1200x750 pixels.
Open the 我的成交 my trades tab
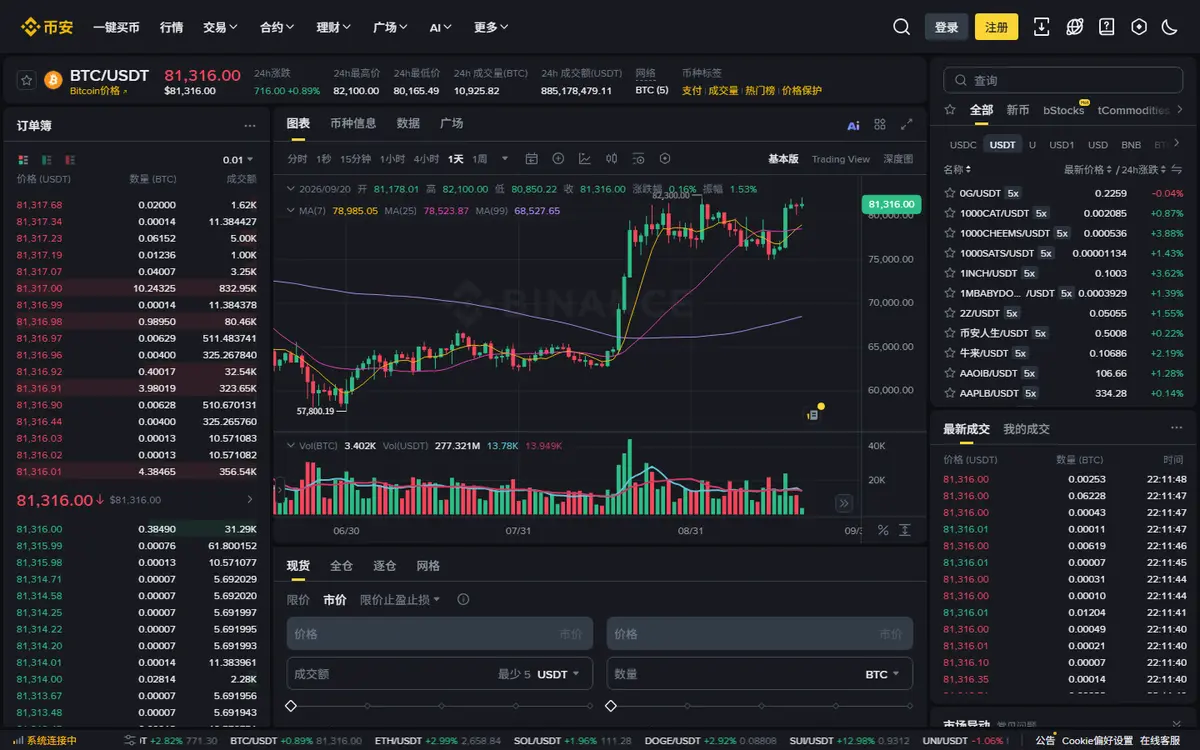click(1026, 429)
